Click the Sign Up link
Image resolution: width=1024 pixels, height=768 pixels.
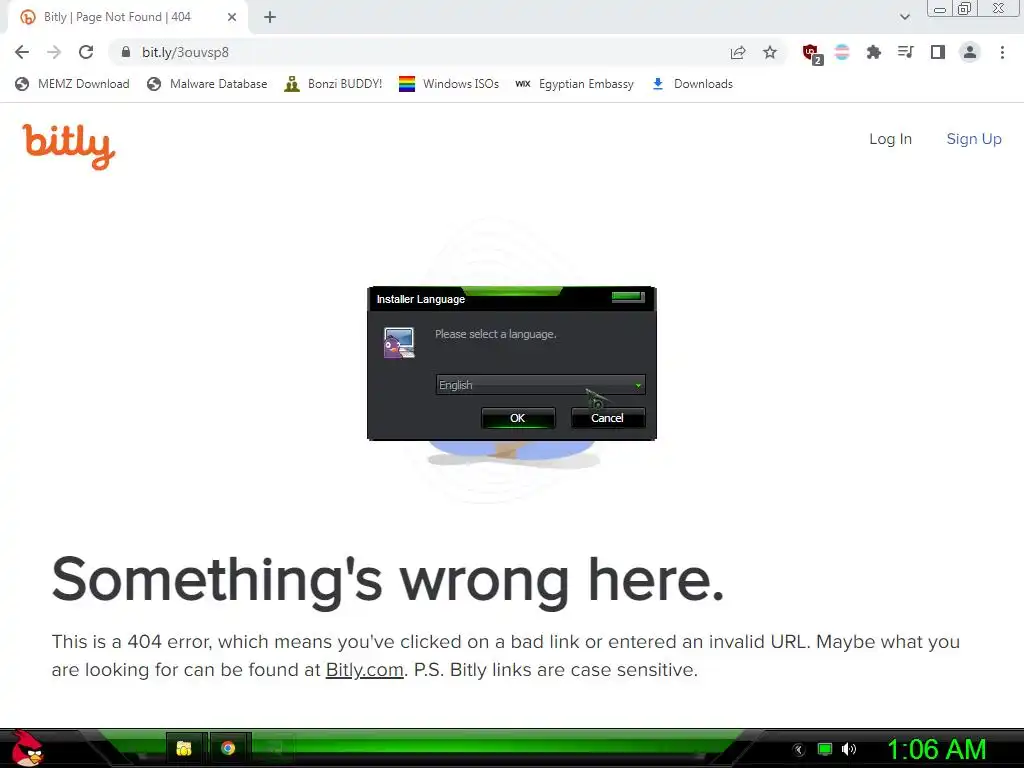click(x=974, y=139)
